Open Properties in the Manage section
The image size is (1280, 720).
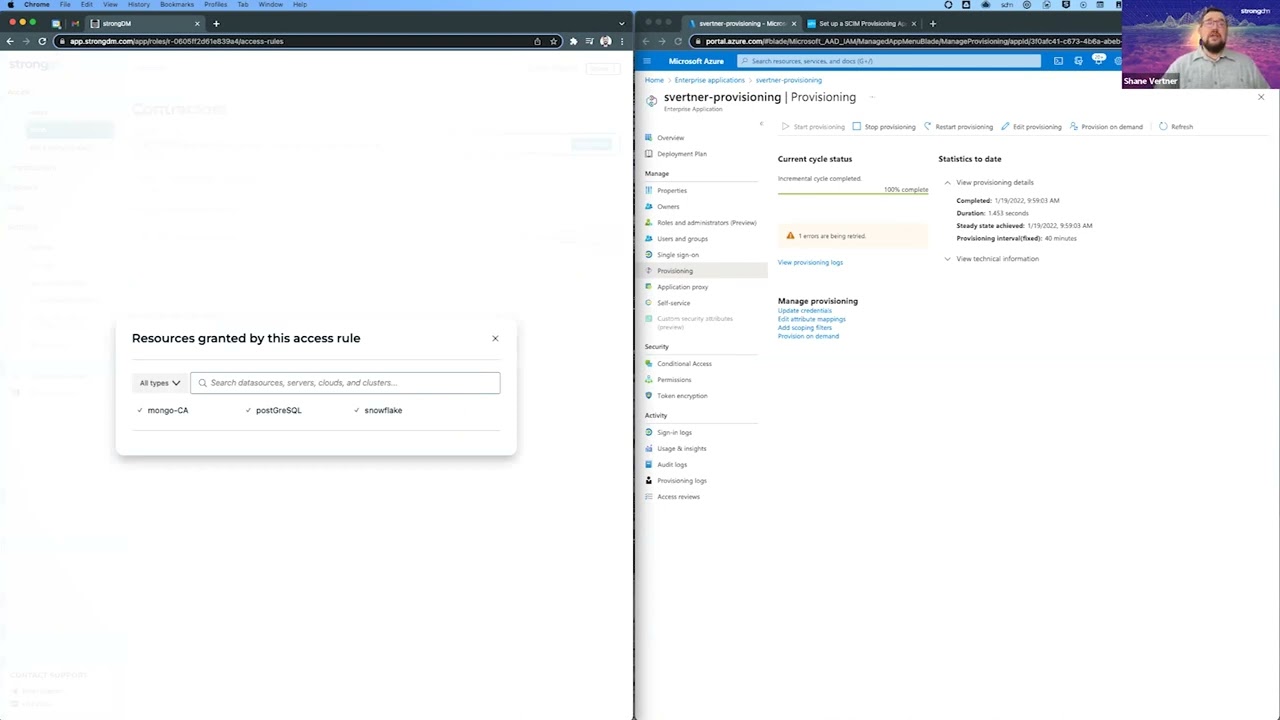(x=671, y=190)
